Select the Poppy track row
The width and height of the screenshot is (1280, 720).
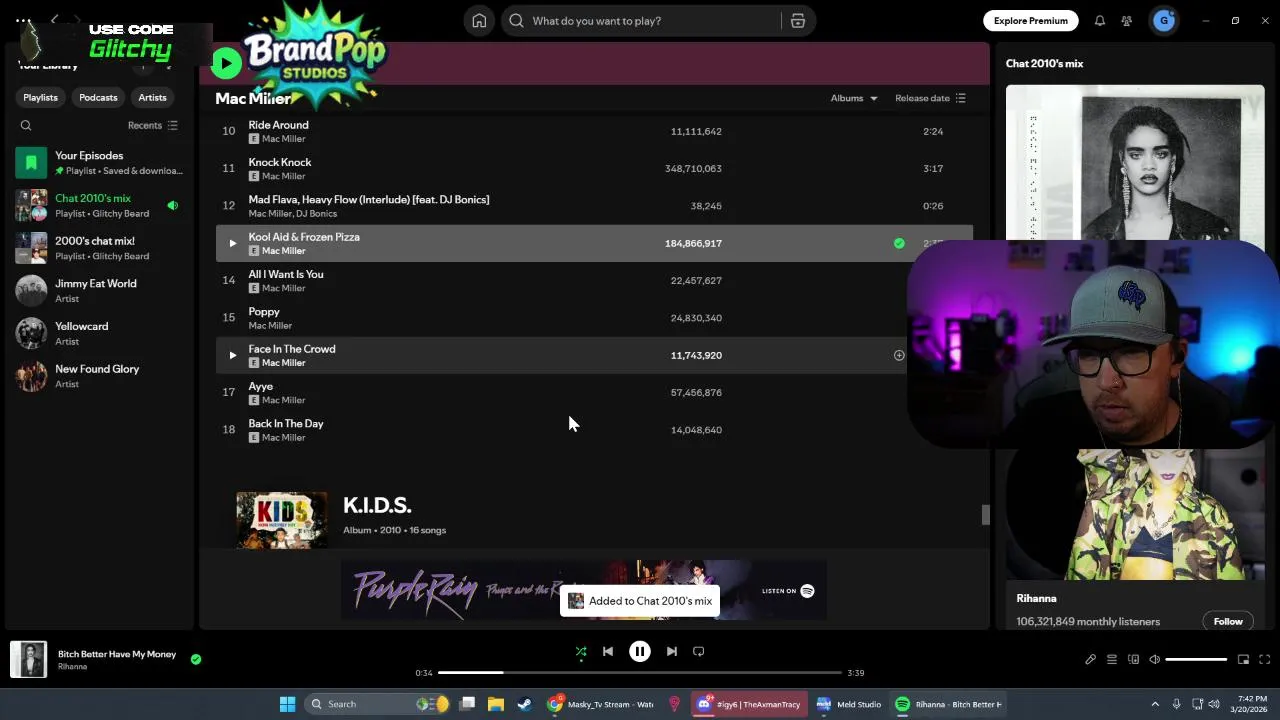[594, 318]
